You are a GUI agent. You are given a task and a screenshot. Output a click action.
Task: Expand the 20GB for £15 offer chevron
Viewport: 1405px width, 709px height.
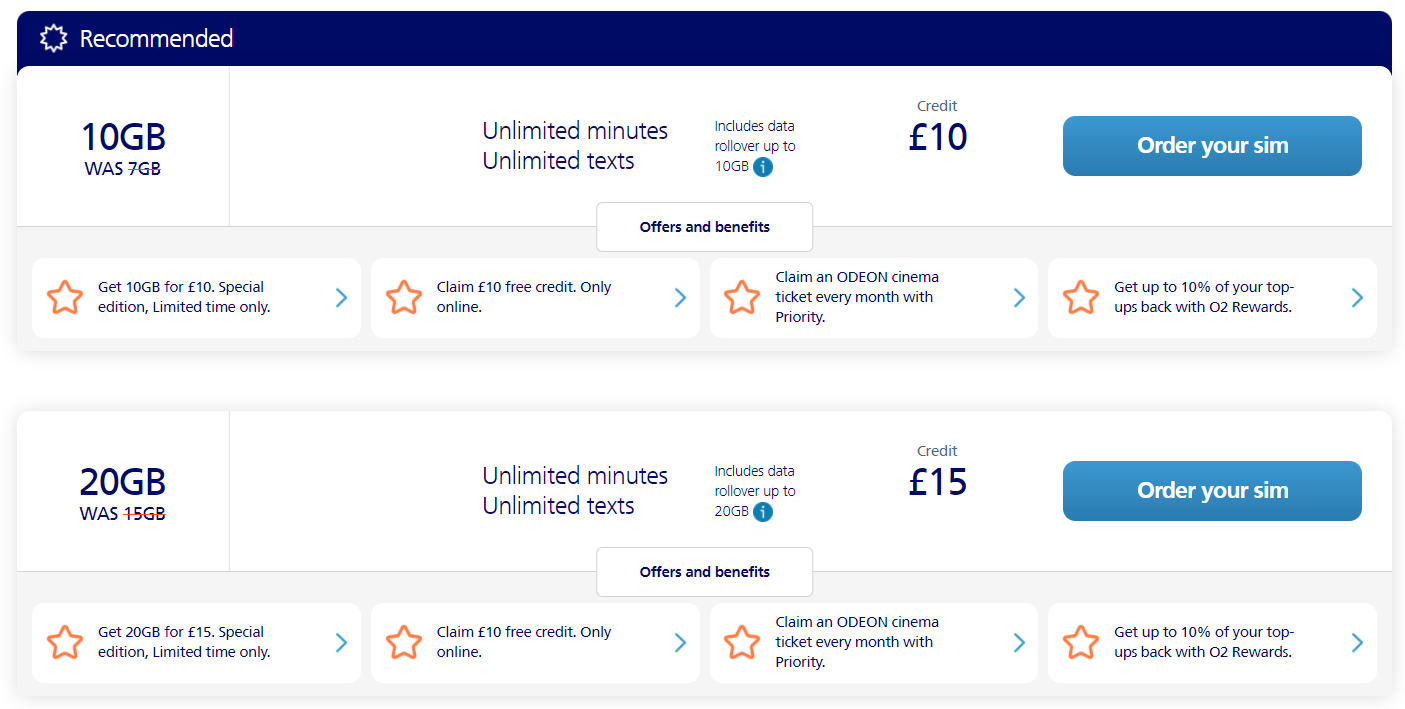(341, 643)
